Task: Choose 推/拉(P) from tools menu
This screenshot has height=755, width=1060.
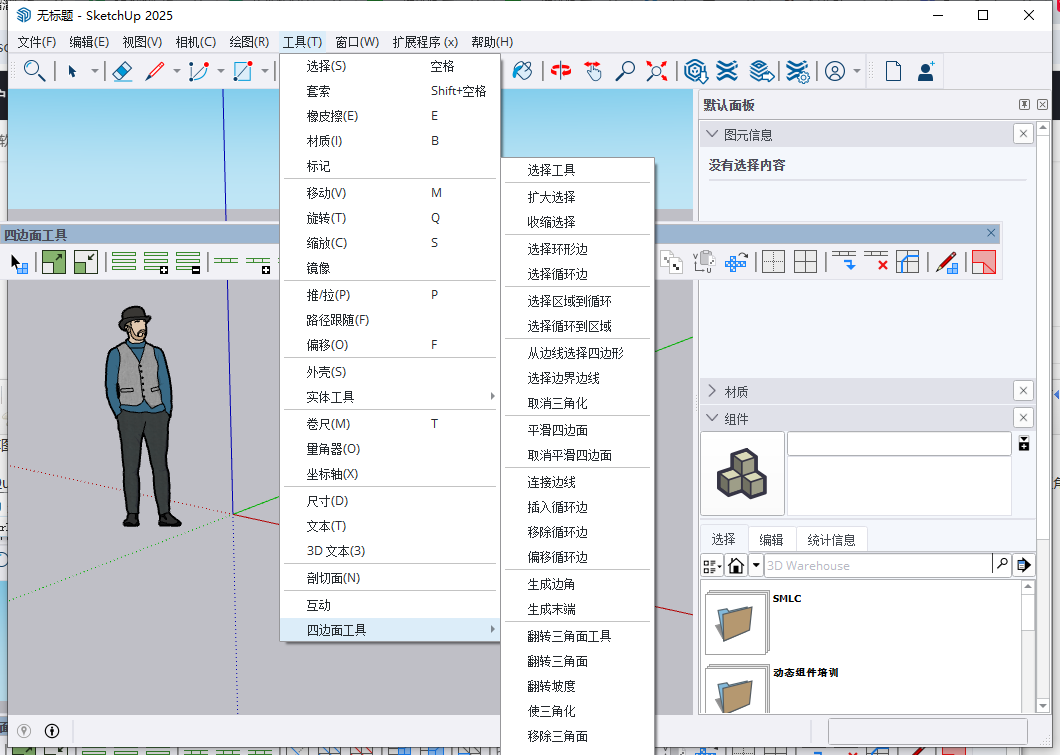Action: point(390,295)
